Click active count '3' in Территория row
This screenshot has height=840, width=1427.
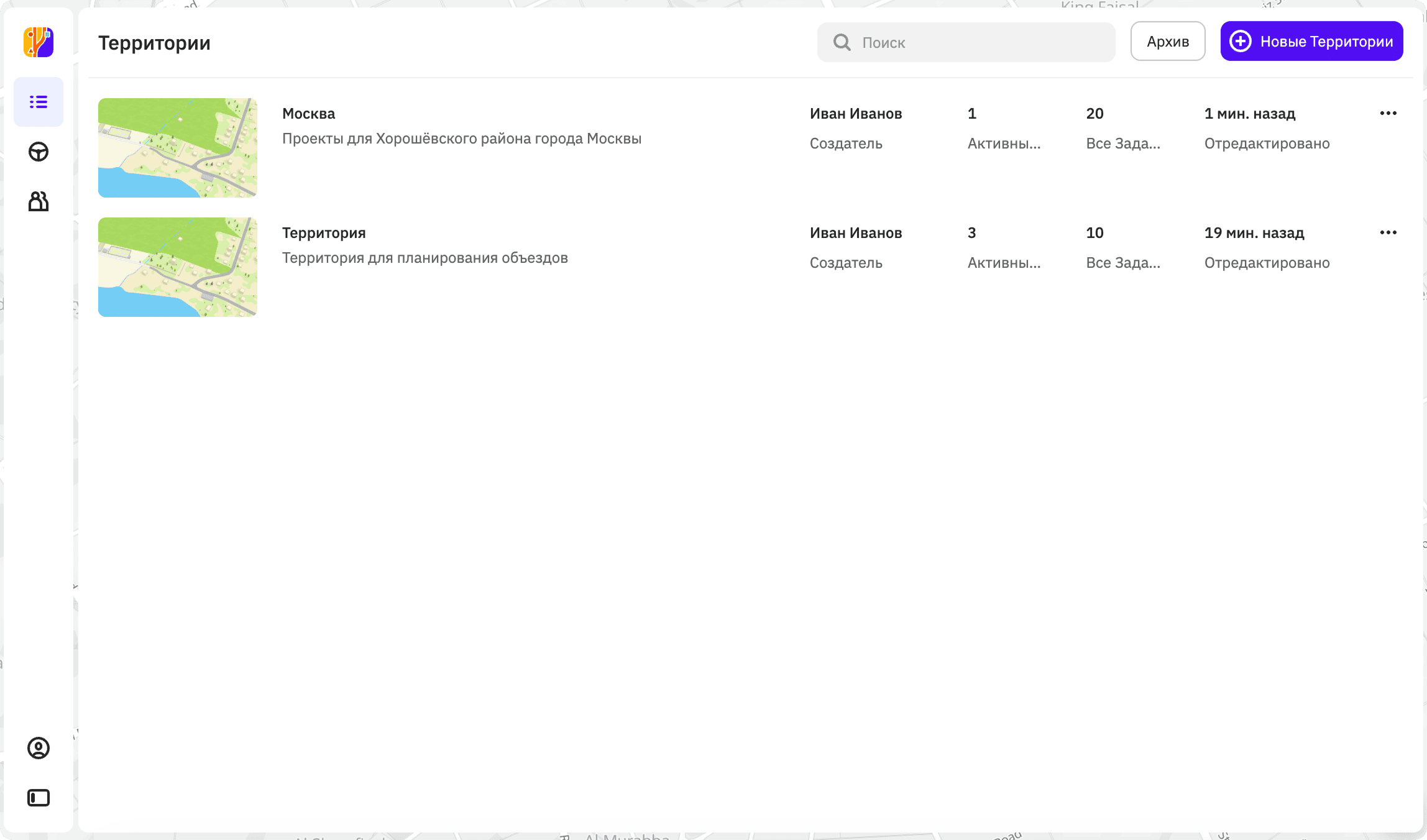click(x=972, y=233)
